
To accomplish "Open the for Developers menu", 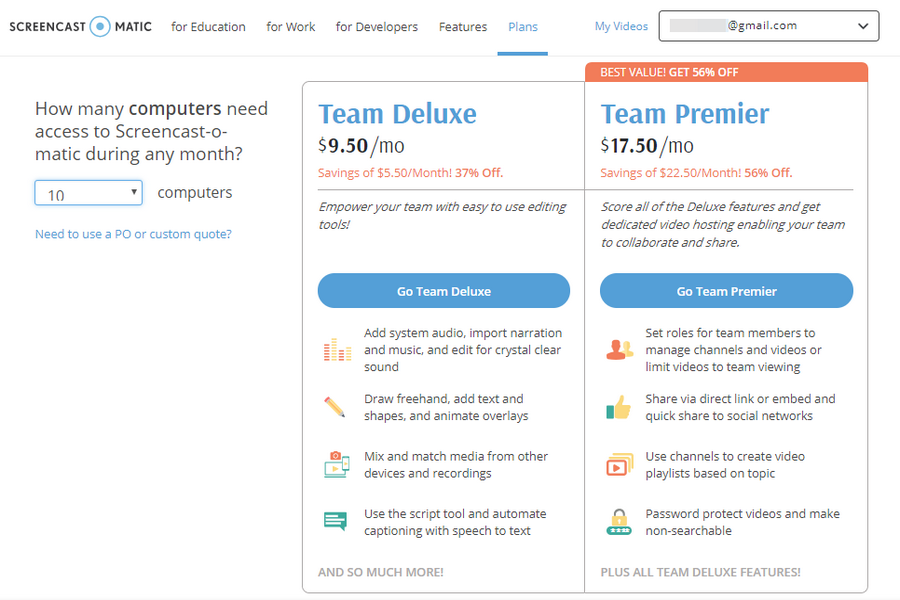I will tap(377, 27).
